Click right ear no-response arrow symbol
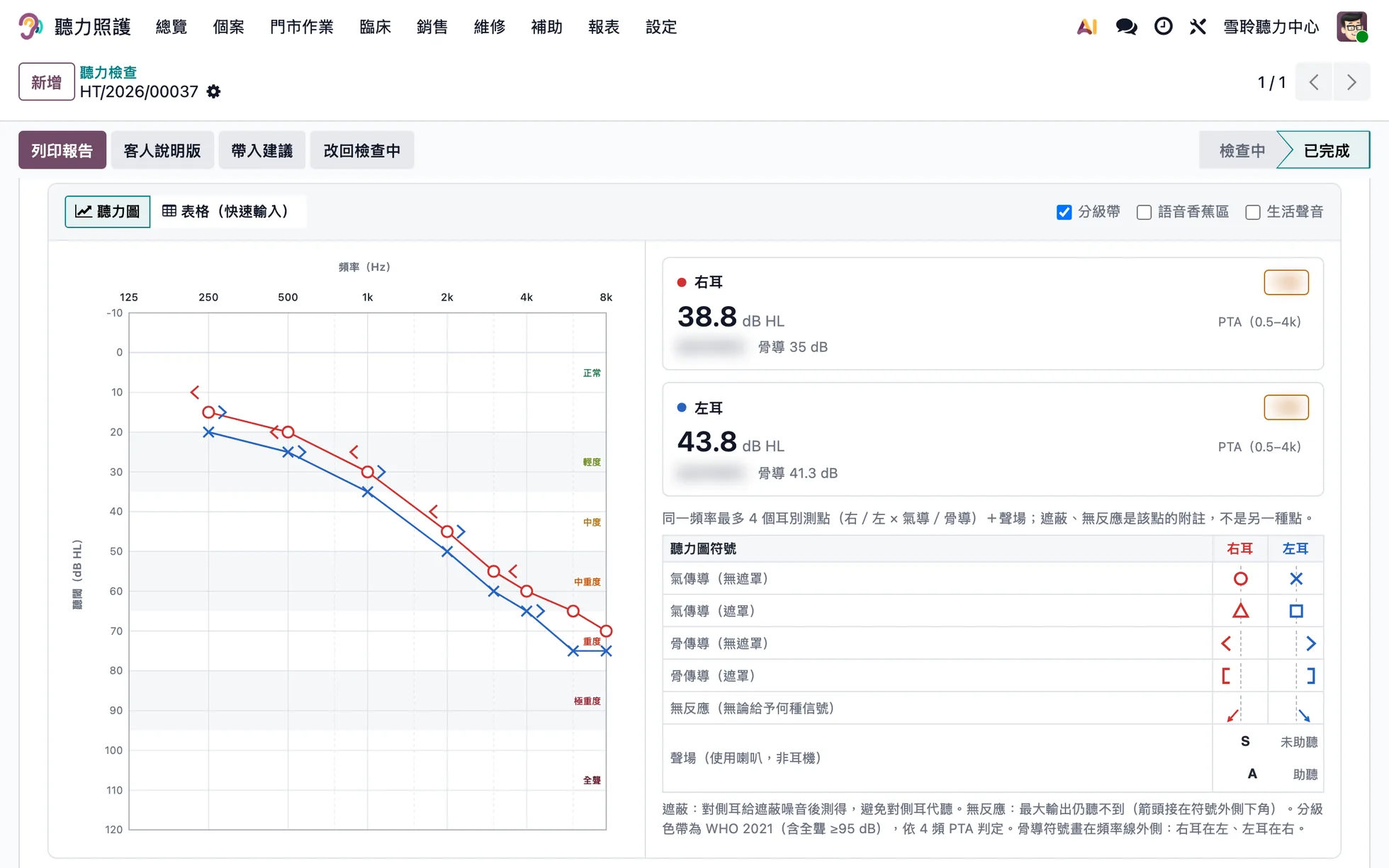 1233,715
